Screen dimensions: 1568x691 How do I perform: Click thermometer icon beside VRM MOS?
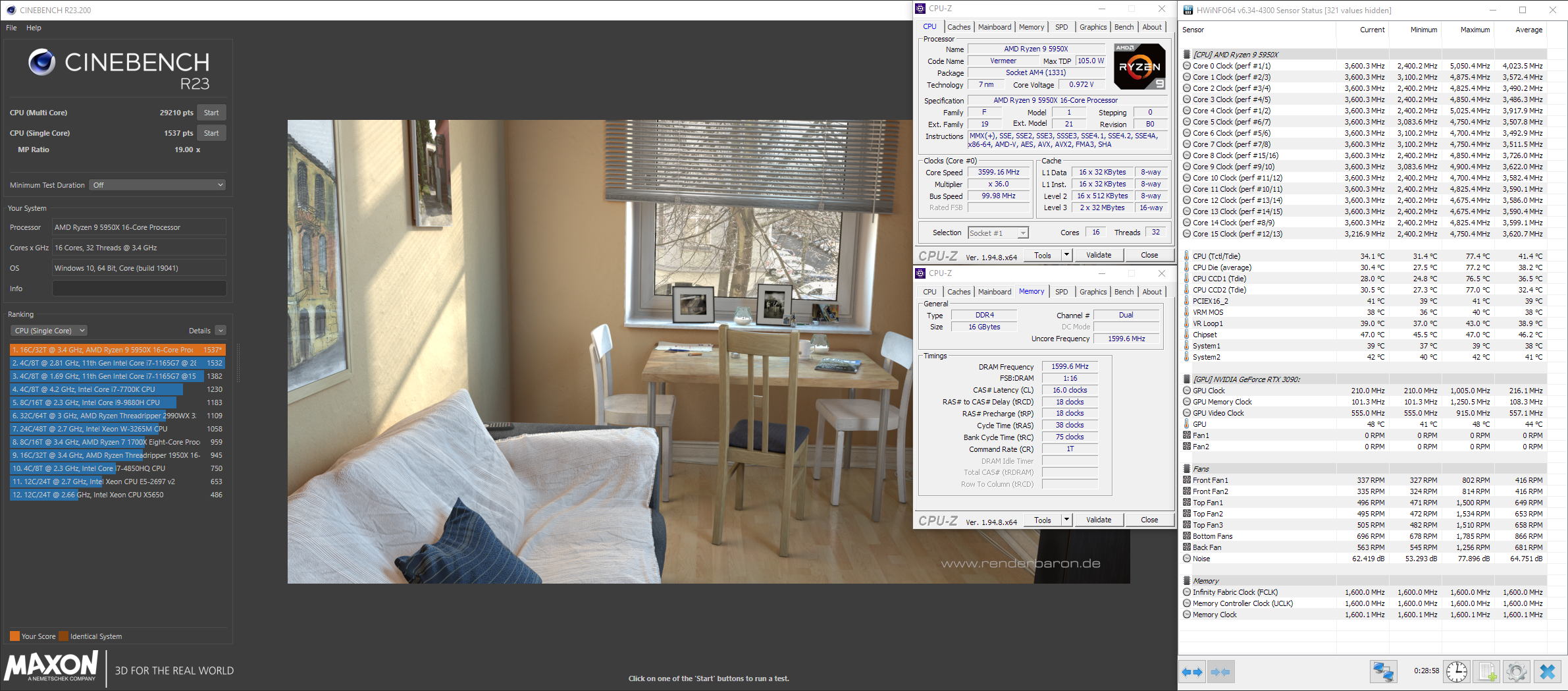click(1187, 312)
